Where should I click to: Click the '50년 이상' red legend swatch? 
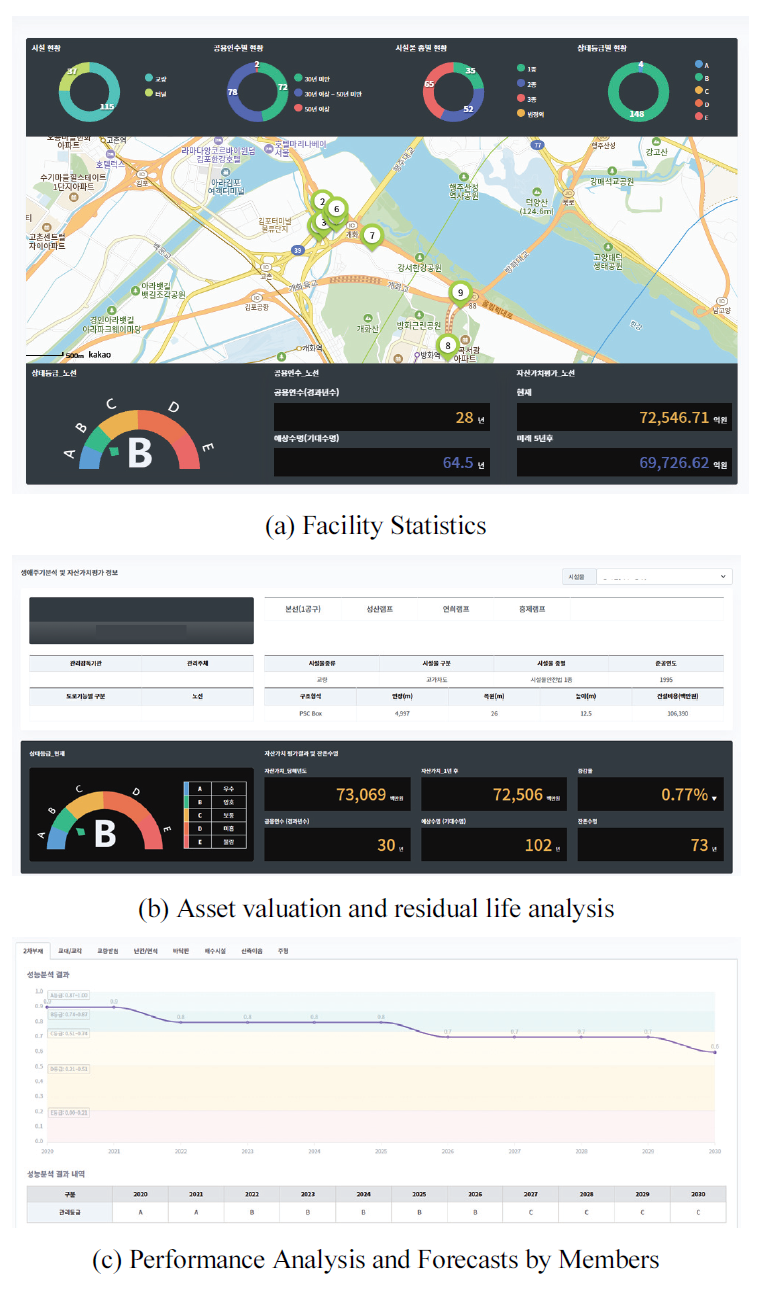(x=299, y=107)
